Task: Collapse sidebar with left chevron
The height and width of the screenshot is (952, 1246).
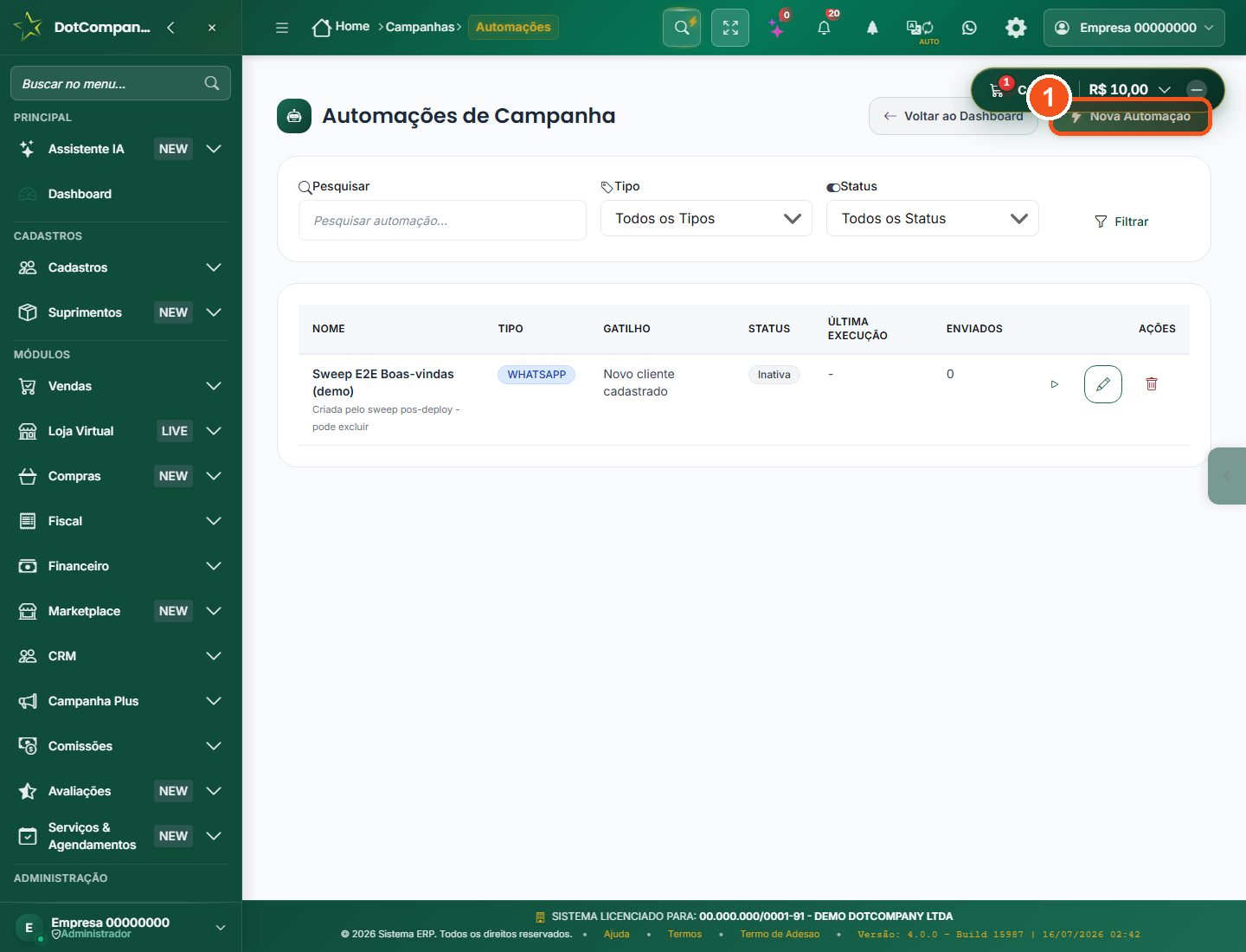Action: (x=170, y=28)
